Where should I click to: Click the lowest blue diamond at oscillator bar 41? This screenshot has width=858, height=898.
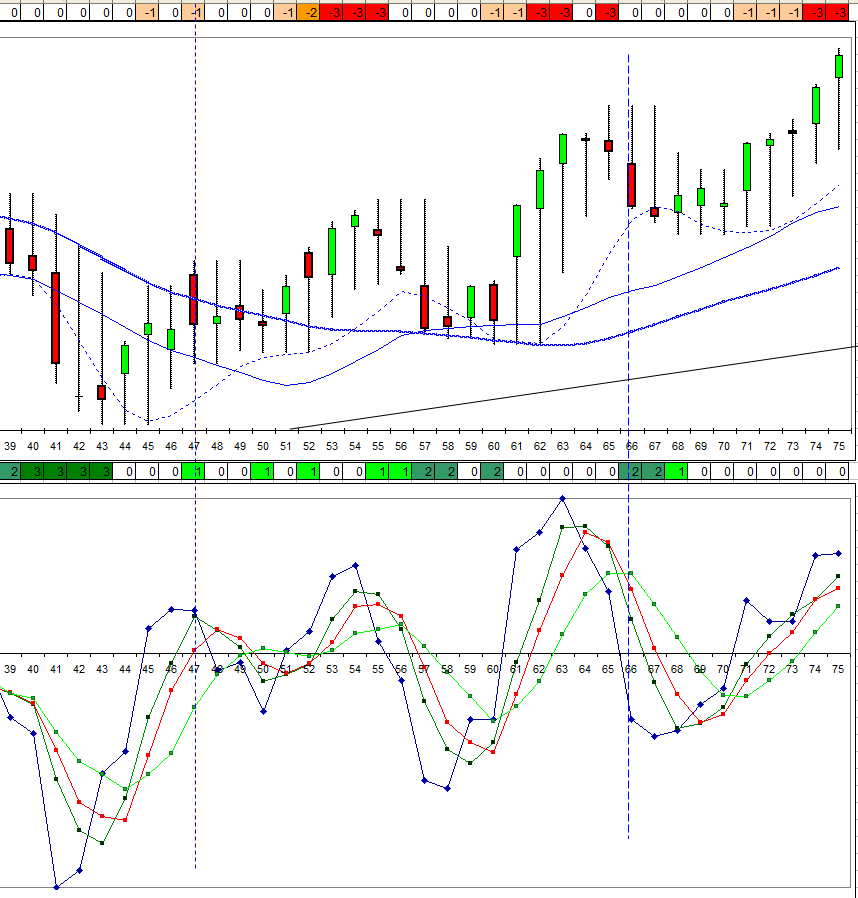[56, 887]
